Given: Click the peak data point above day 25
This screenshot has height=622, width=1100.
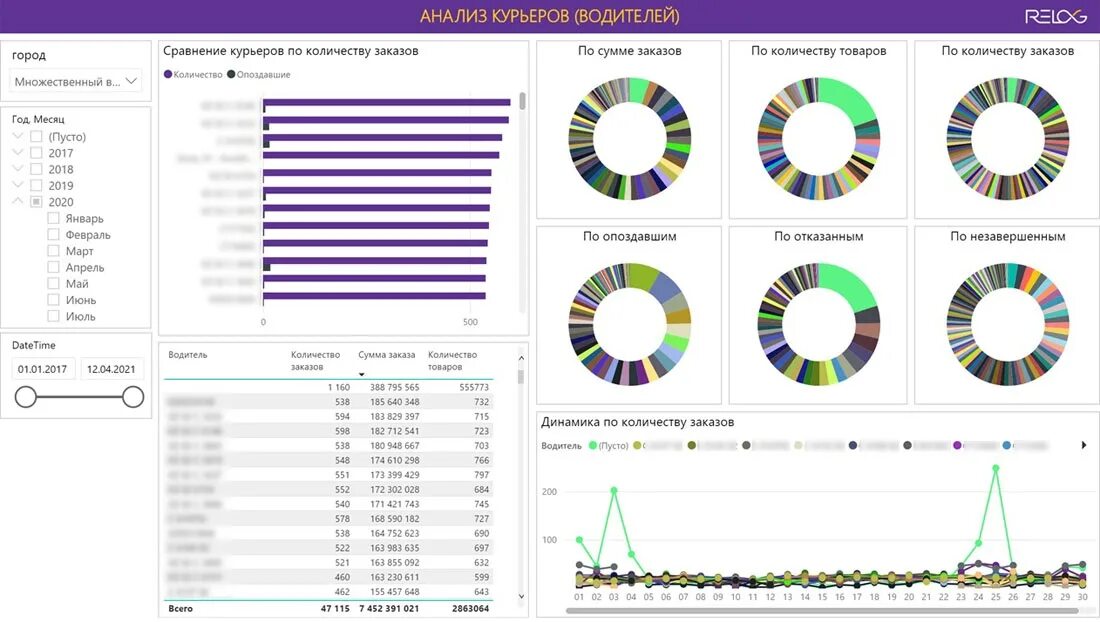Looking at the screenshot, I should pyautogui.click(x=995, y=468).
